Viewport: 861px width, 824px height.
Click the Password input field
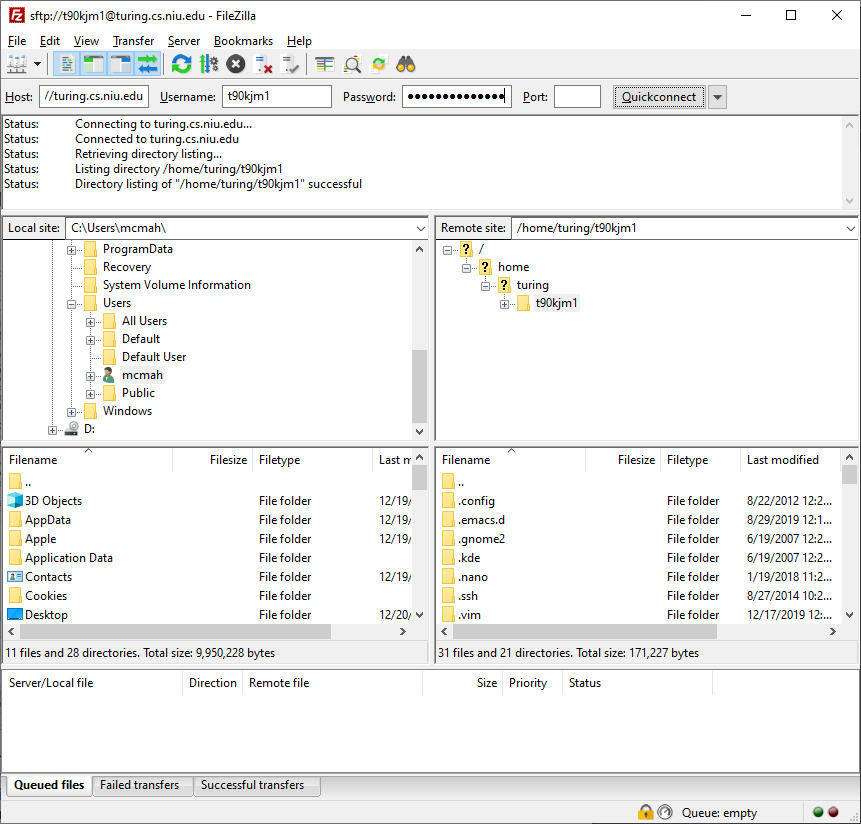pyautogui.click(x=457, y=97)
